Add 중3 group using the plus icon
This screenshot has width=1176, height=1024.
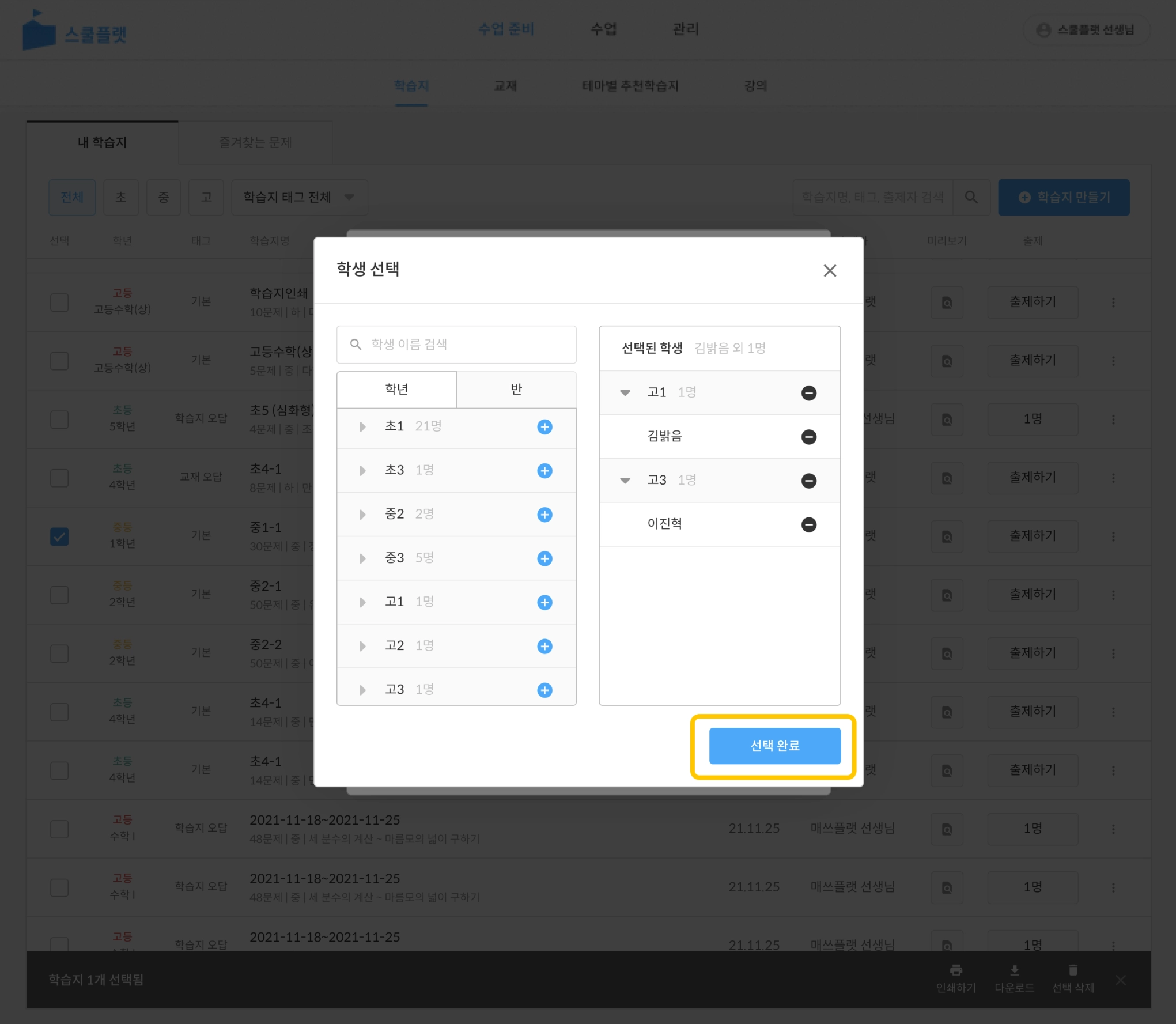544,558
